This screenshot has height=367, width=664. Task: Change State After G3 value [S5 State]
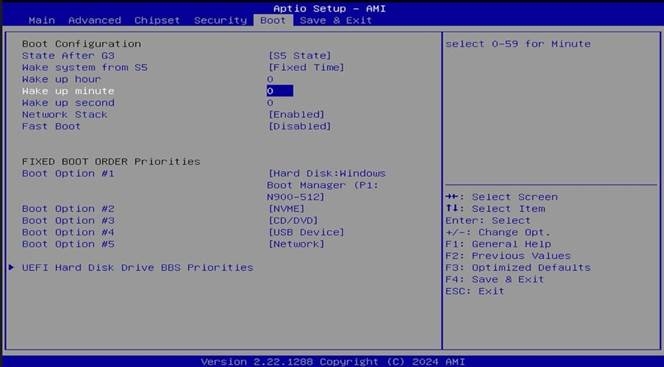click(x=299, y=55)
